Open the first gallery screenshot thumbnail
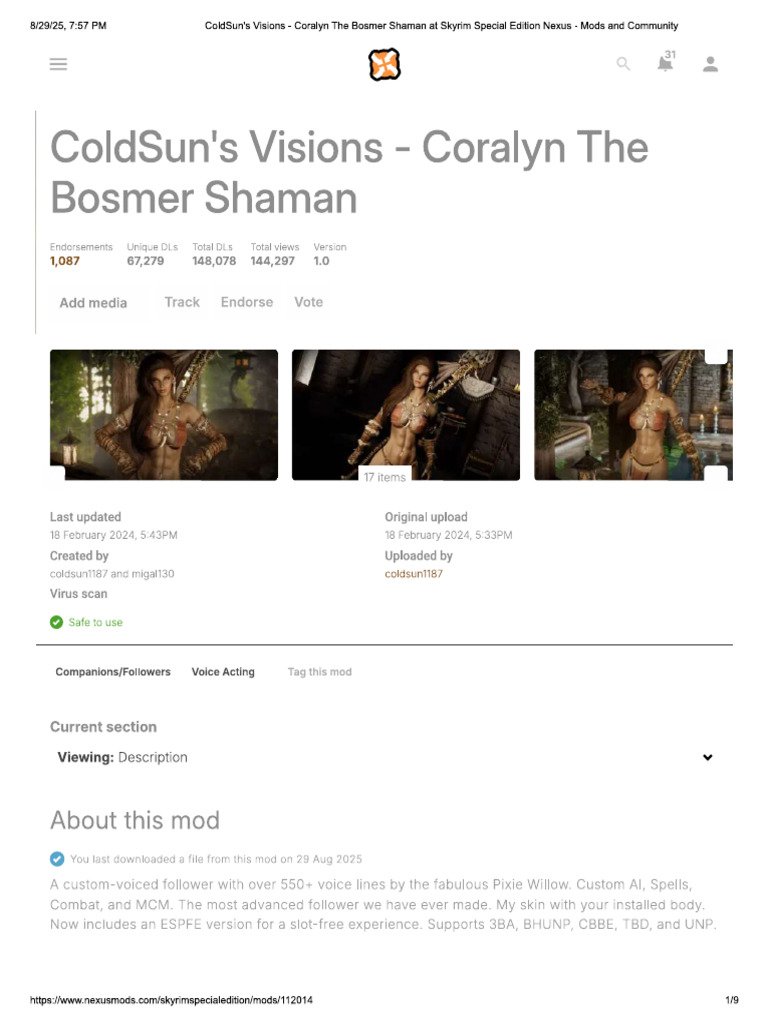This screenshot has height=1024, width=768. tap(164, 415)
